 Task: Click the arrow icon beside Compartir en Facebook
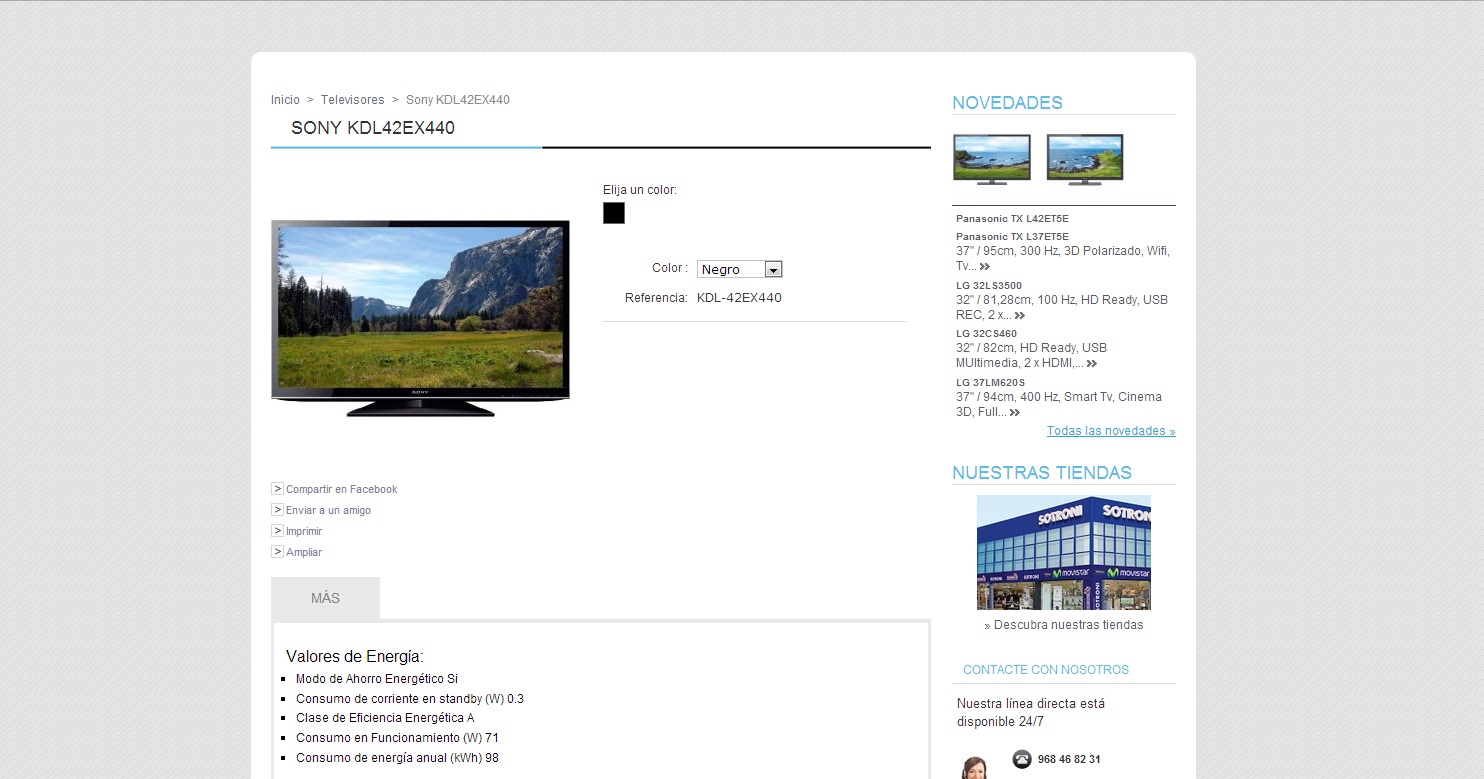(x=277, y=489)
